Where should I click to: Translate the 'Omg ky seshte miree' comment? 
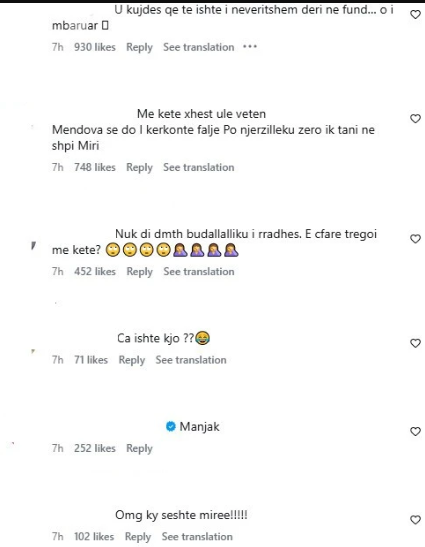tap(197, 537)
